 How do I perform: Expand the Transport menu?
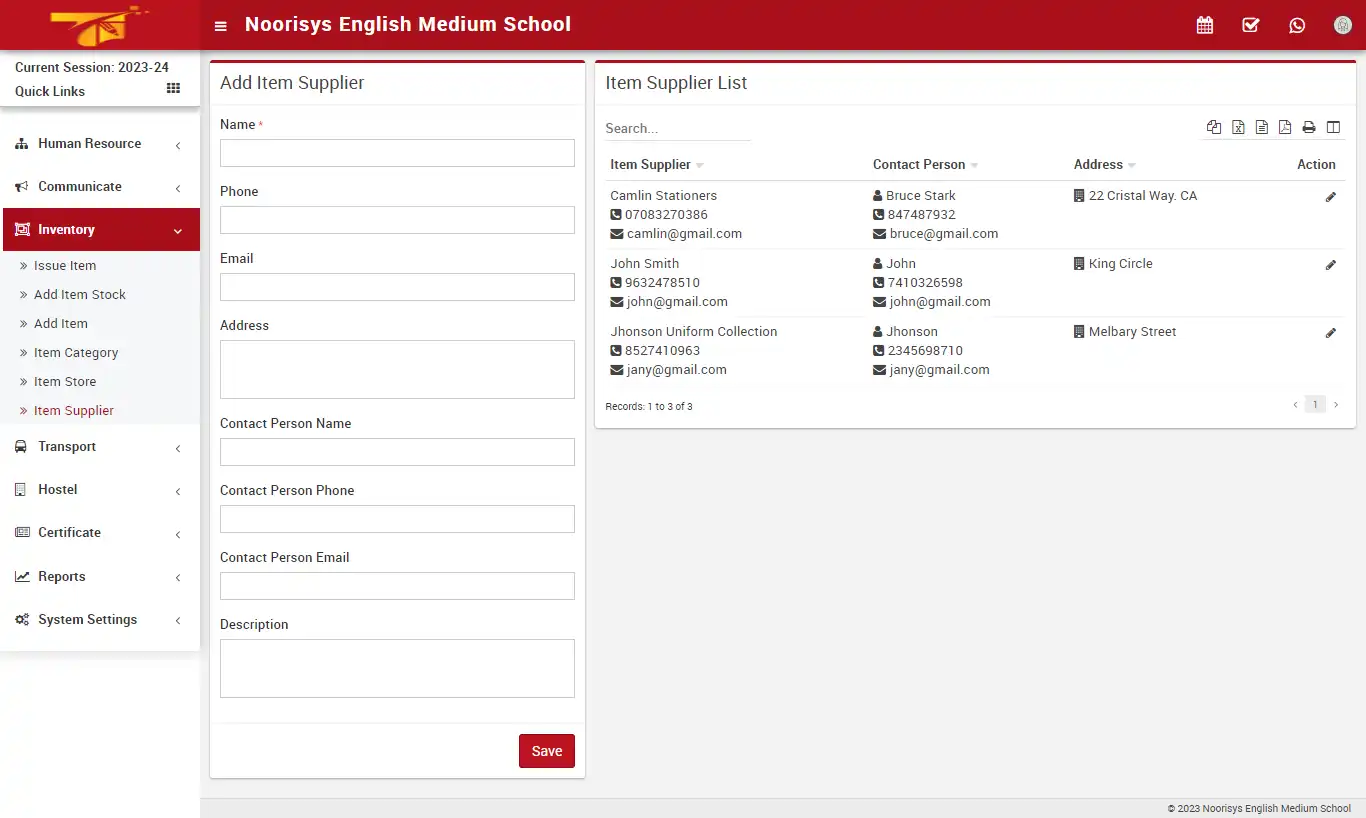[x=67, y=446]
